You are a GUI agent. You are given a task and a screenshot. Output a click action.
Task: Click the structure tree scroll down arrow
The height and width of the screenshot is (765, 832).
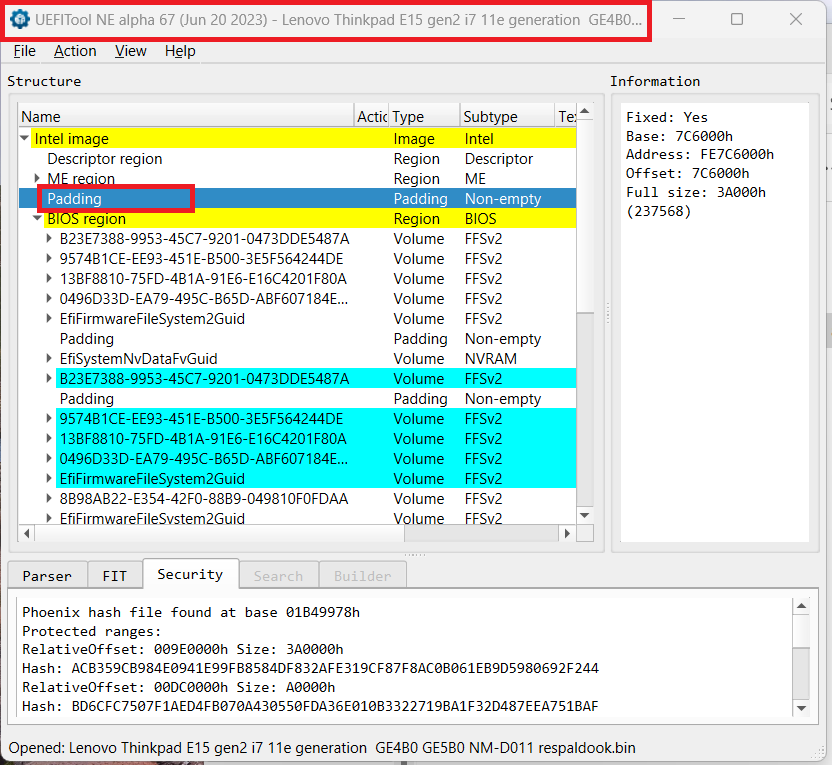[585, 515]
